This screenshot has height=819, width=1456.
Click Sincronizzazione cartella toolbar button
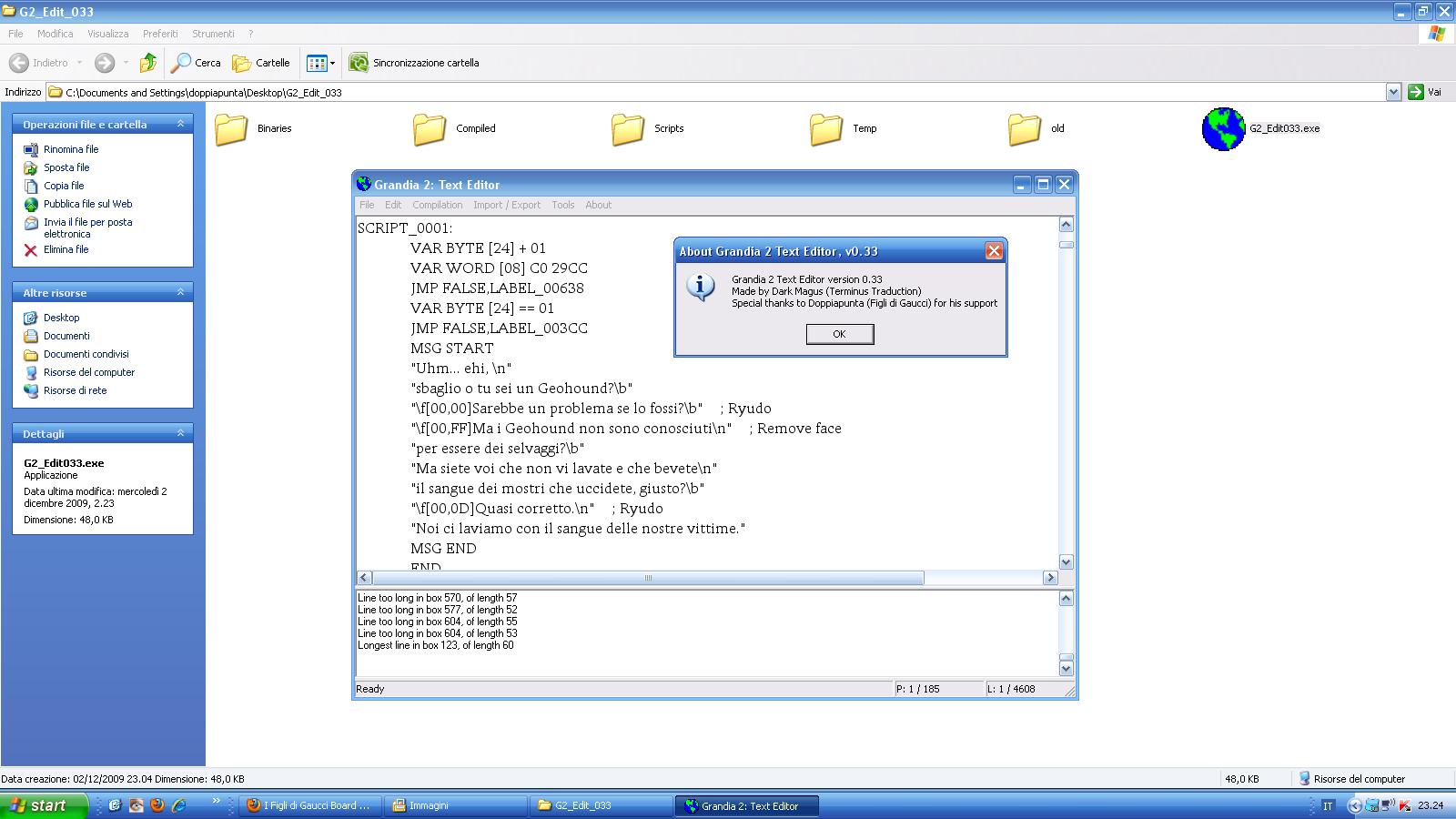[414, 63]
